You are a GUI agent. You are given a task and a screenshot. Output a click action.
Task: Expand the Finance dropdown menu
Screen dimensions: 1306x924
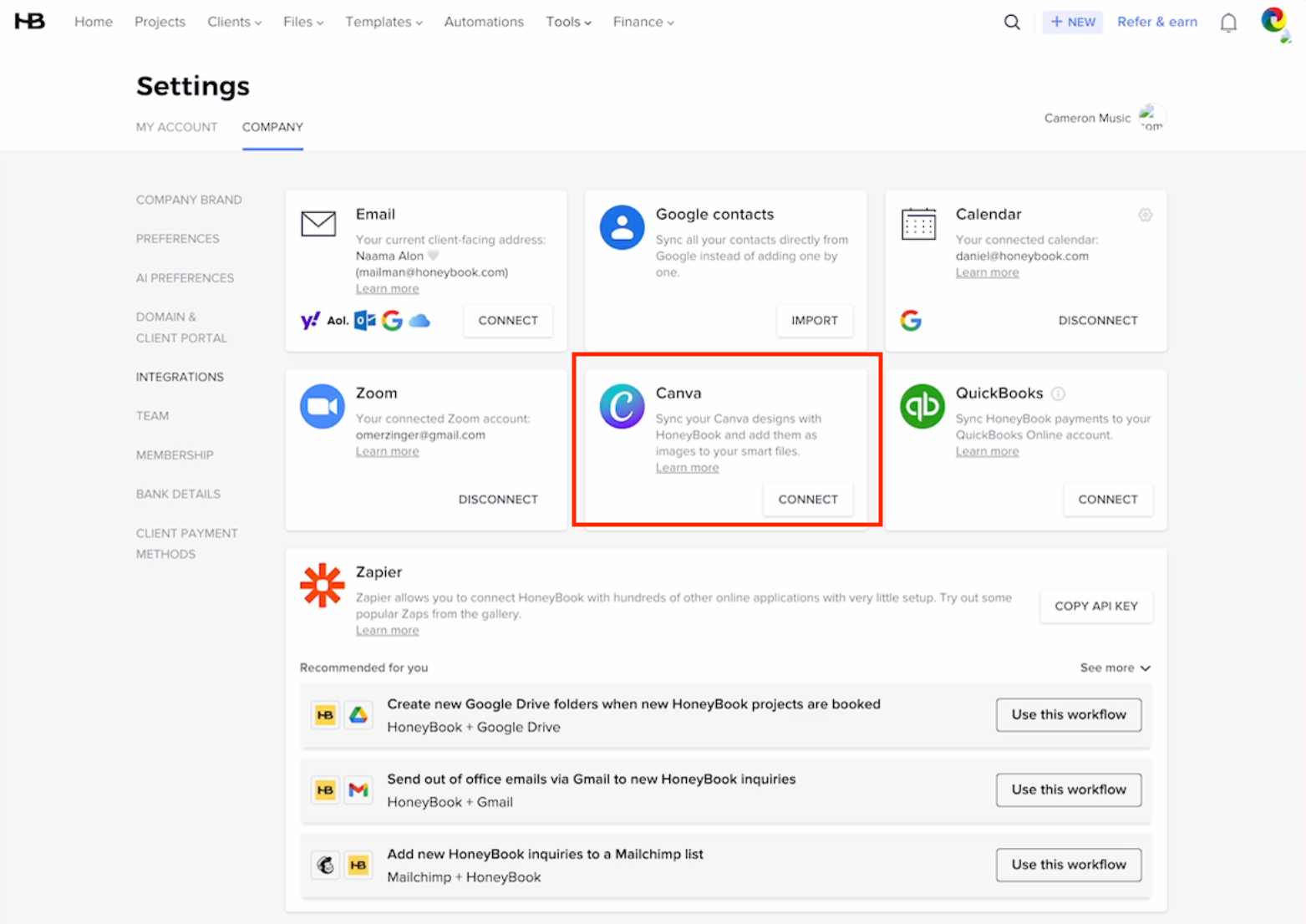(x=643, y=22)
